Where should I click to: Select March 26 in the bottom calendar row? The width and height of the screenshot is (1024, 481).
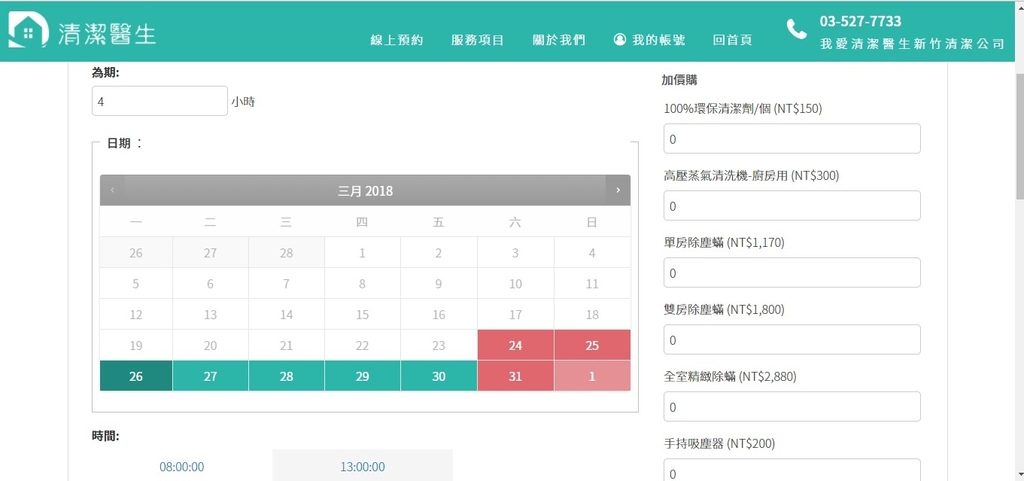[136, 376]
